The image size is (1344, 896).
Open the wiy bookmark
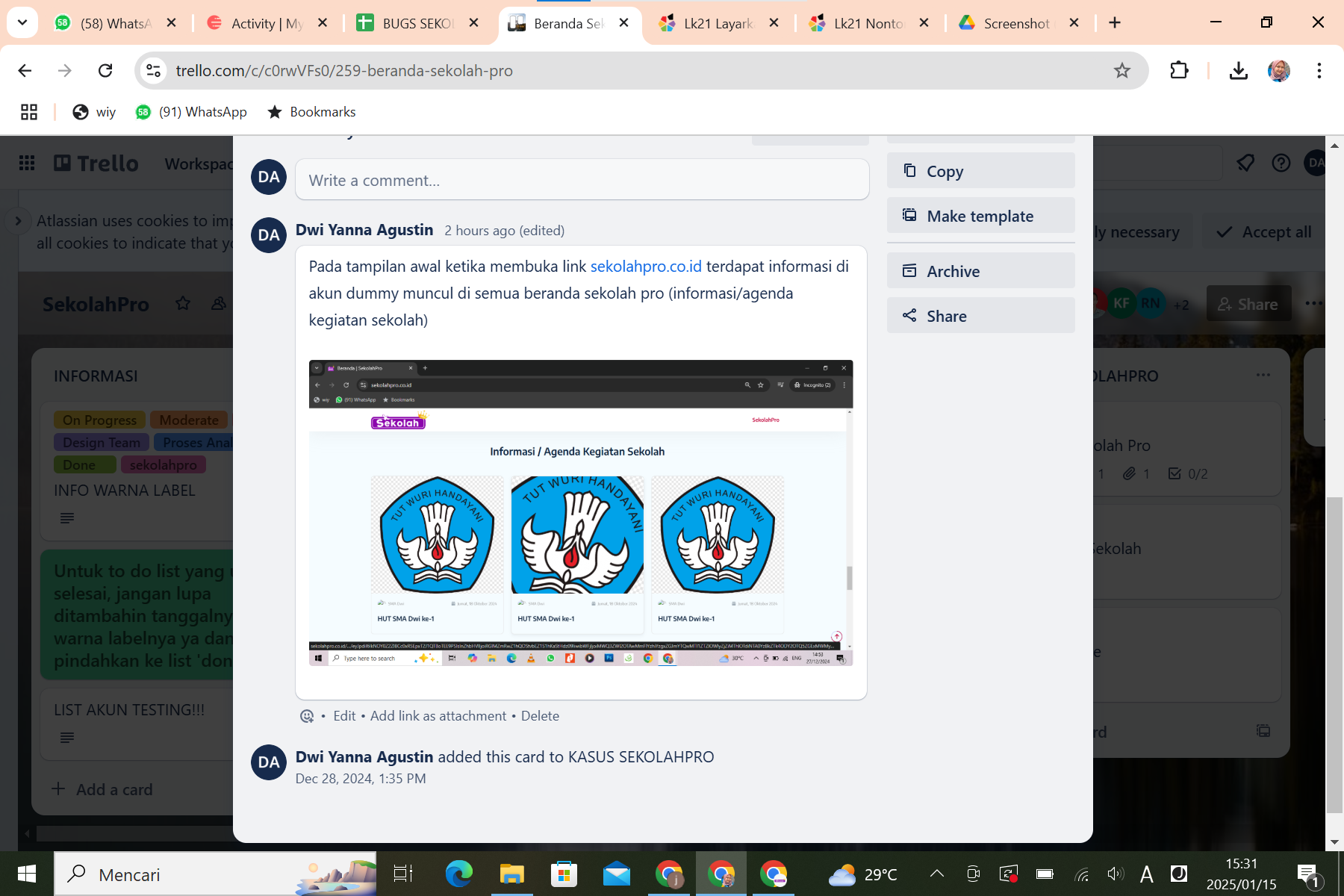(x=94, y=112)
